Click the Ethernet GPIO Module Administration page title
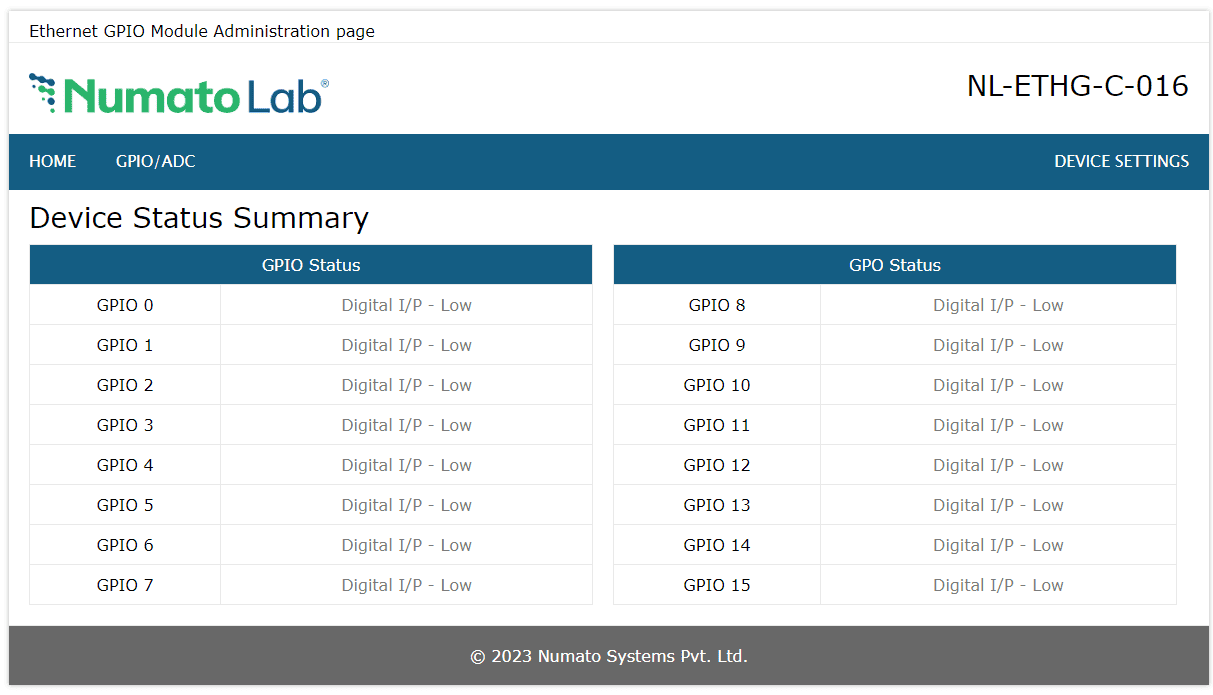The image size is (1213, 695). tap(201, 31)
